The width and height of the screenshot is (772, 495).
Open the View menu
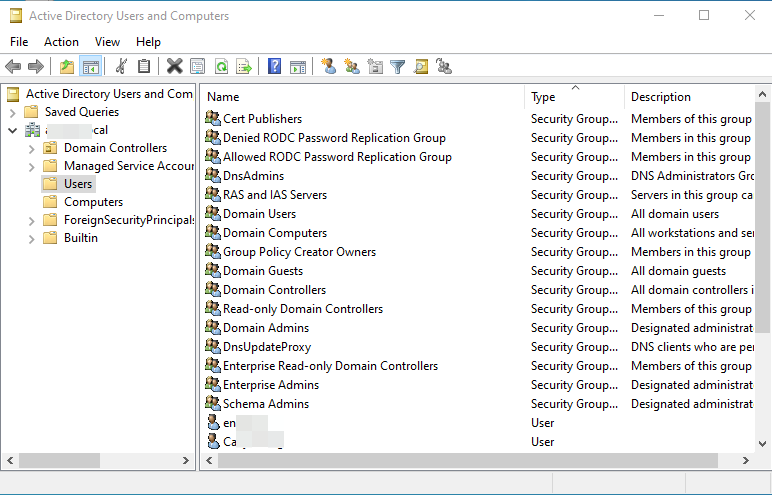pyautogui.click(x=107, y=42)
